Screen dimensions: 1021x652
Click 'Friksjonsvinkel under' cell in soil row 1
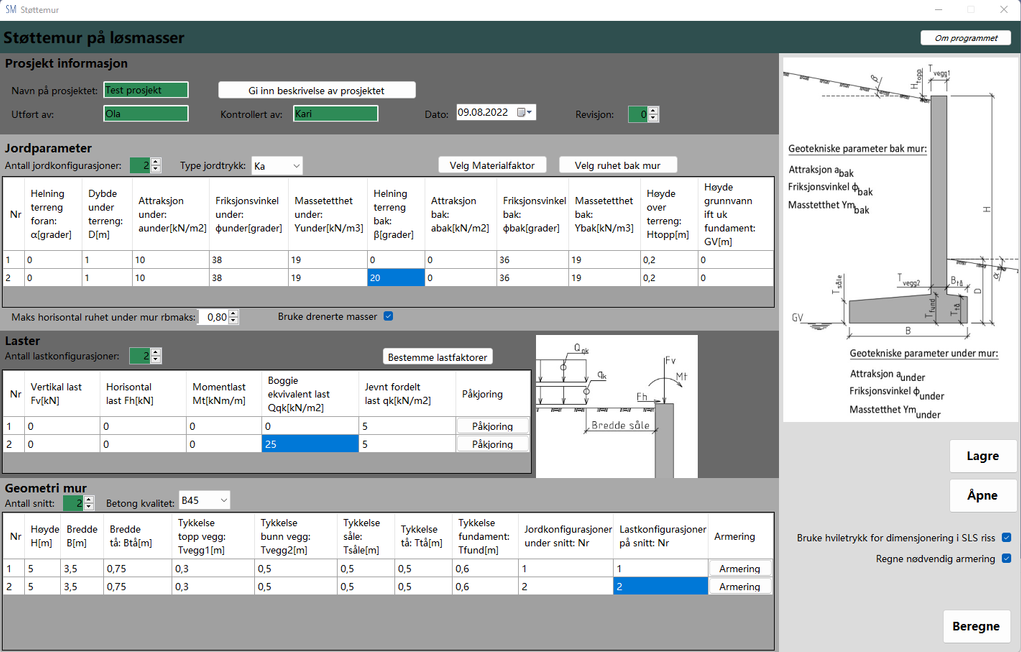pyautogui.click(x=249, y=259)
